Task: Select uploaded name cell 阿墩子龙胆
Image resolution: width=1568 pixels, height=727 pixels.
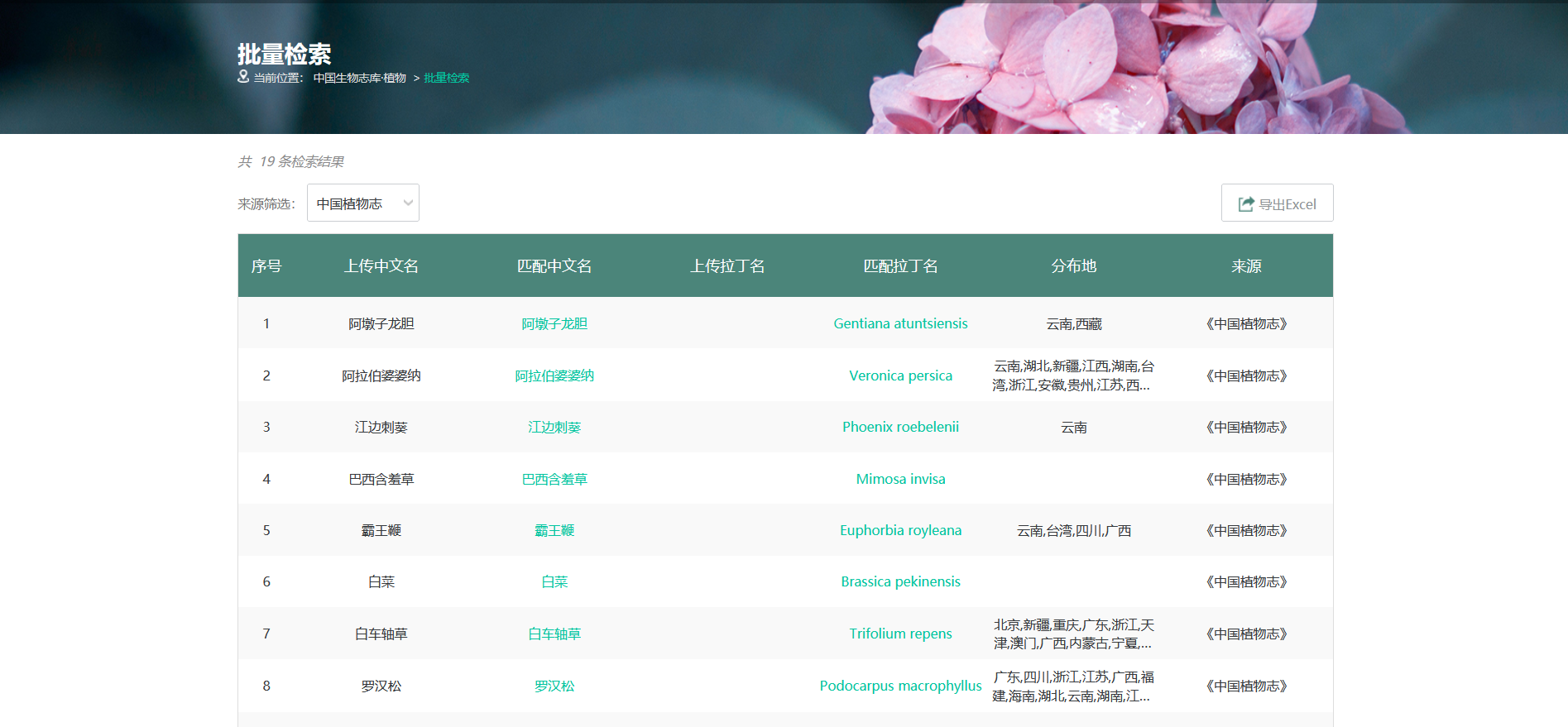Action: (x=381, y=324)
